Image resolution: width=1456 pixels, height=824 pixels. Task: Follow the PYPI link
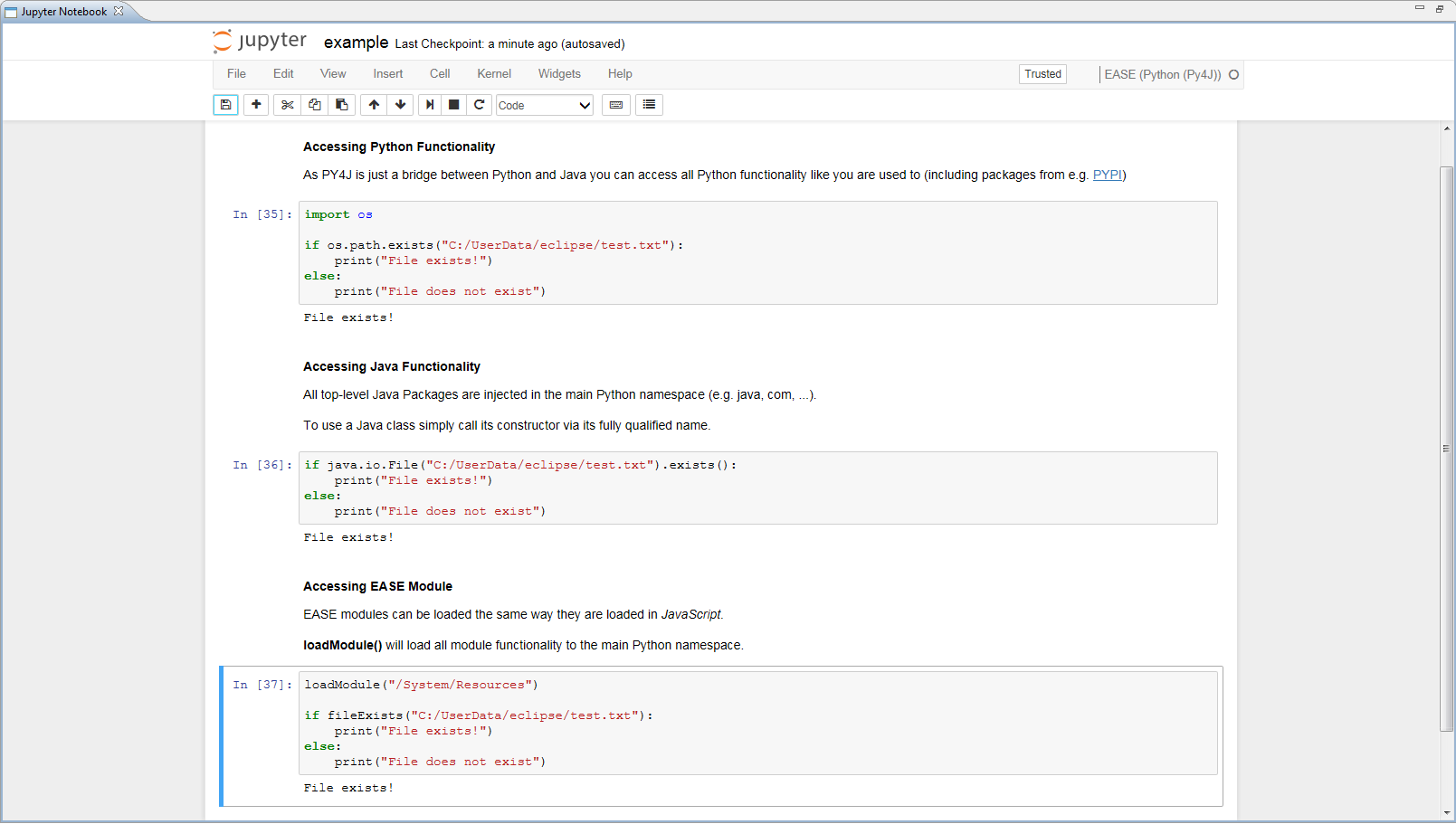pyautogui.click(x=1107, y=175)
